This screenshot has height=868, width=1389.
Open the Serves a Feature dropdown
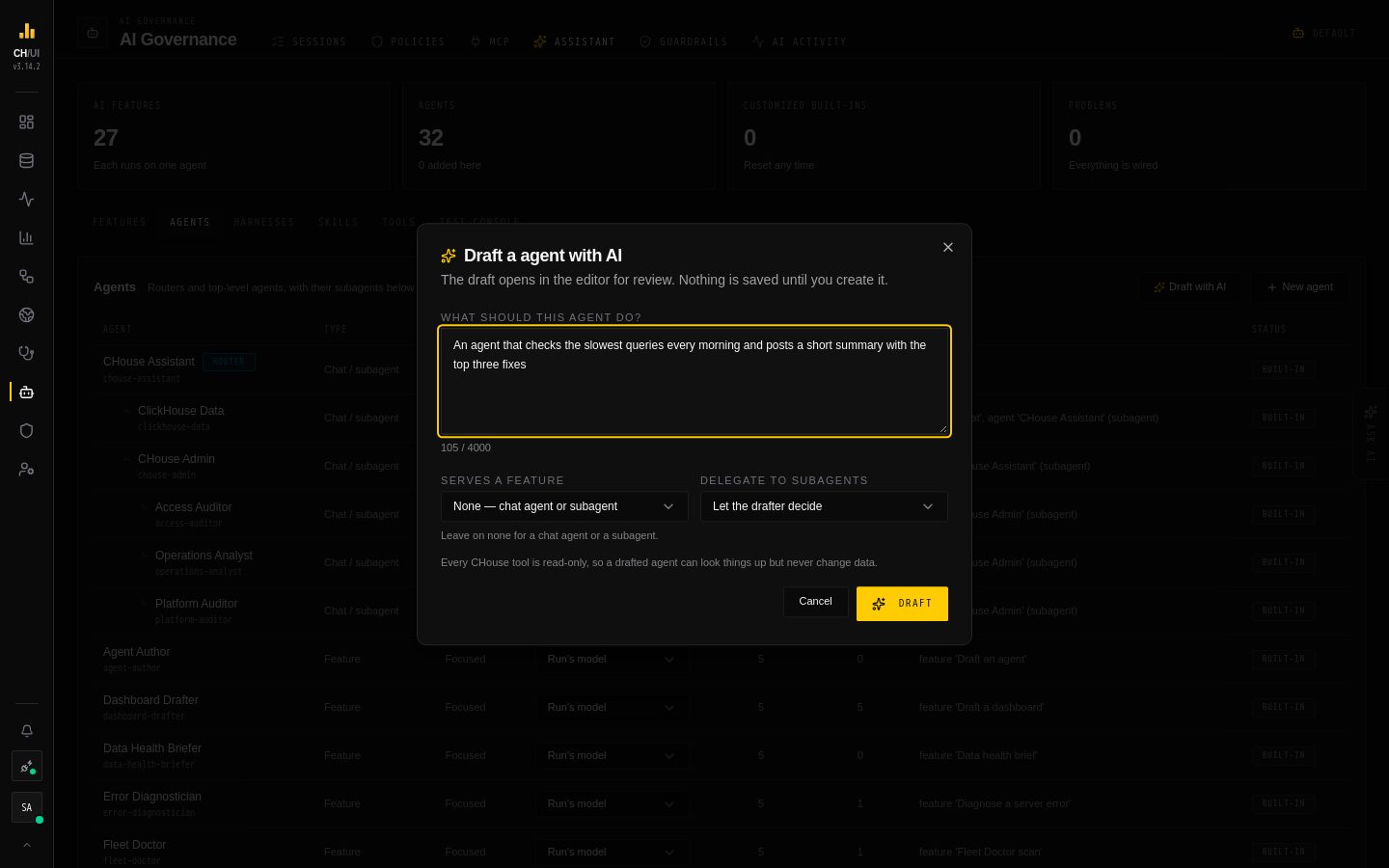(564, 506)
